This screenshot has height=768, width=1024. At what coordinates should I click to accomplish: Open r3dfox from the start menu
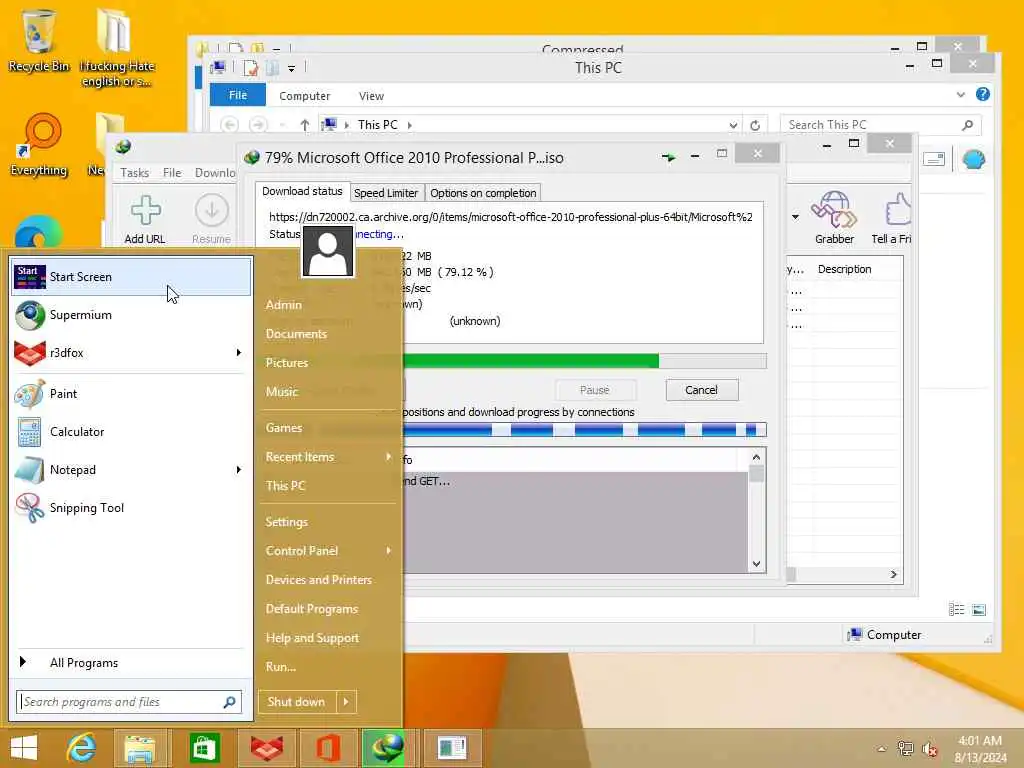pyautogui.click(x=121, y=353)
